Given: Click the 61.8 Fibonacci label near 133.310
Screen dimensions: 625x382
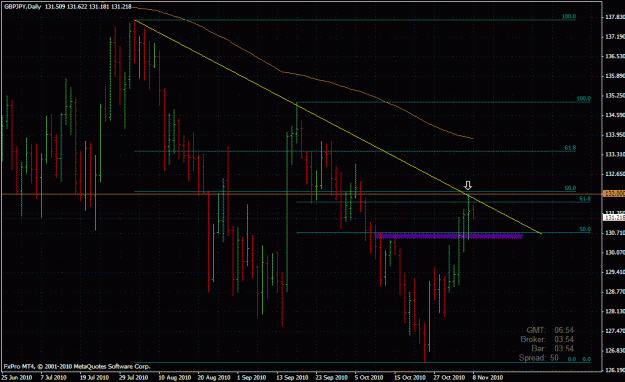Looking at the screenshot, I should [x=570, y=148].
